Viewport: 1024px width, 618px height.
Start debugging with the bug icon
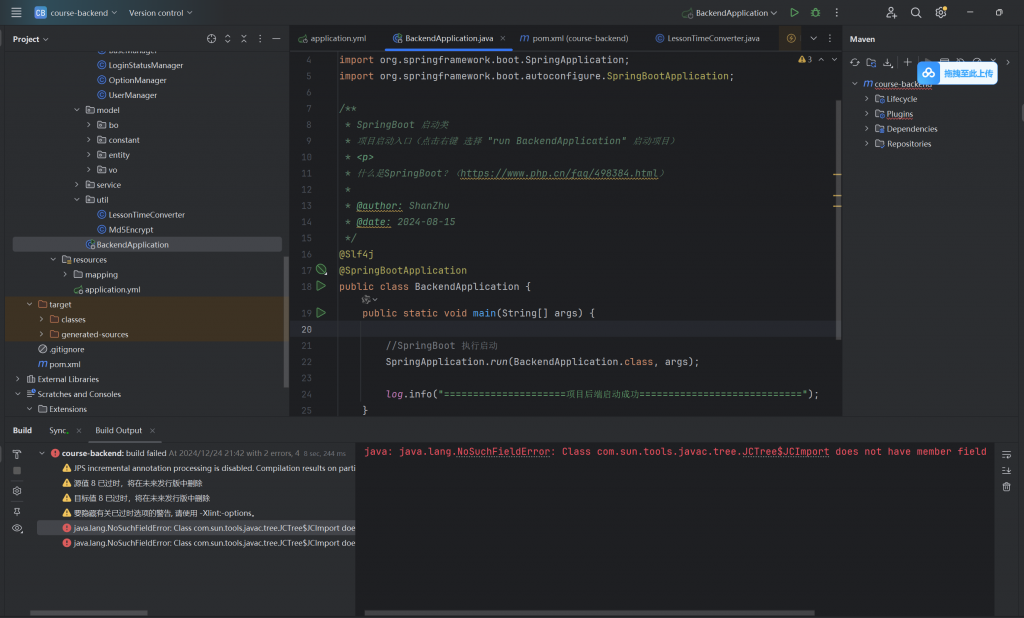coord(816,13)
